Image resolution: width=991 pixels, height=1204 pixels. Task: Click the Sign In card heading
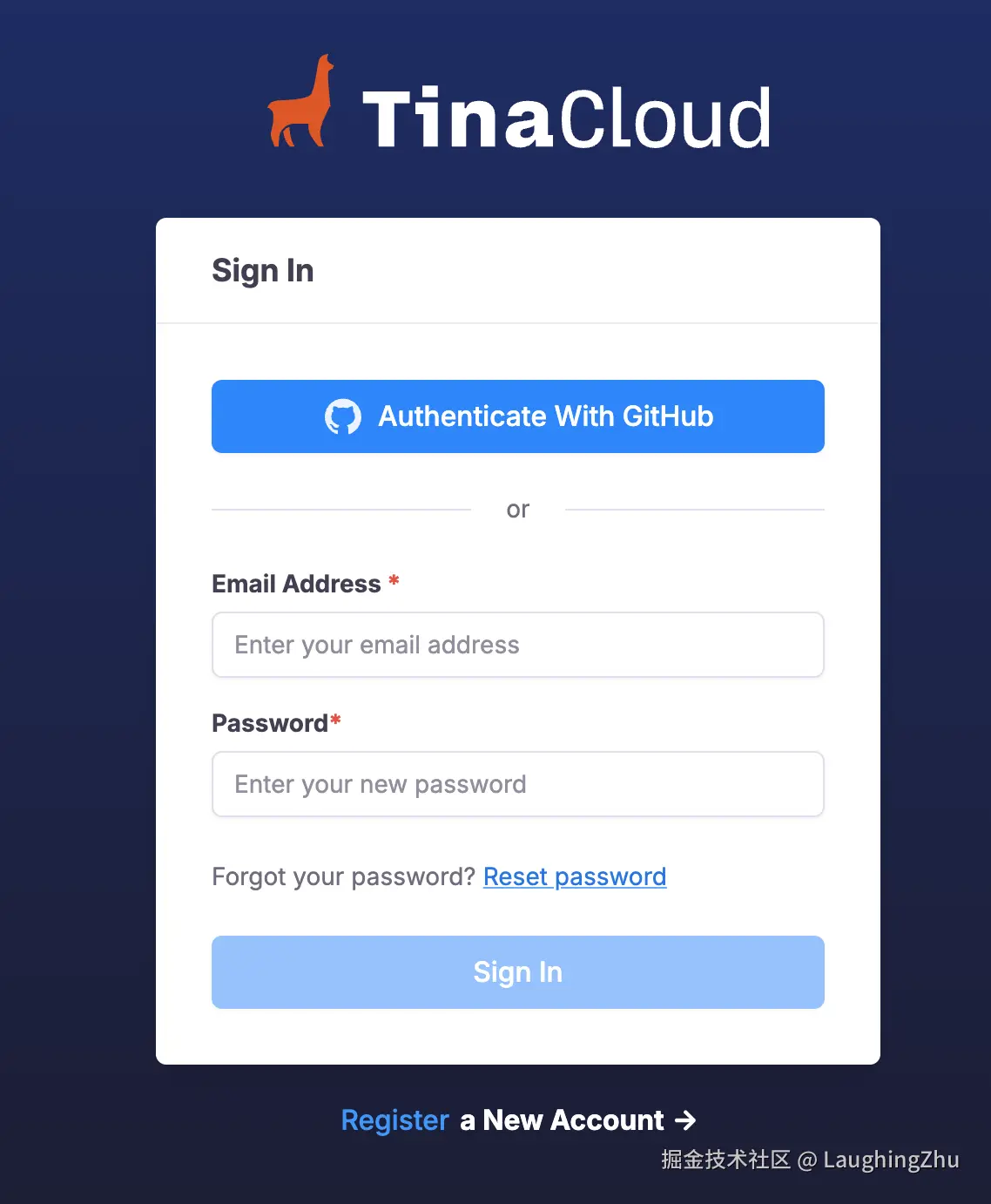coord(263,271)
